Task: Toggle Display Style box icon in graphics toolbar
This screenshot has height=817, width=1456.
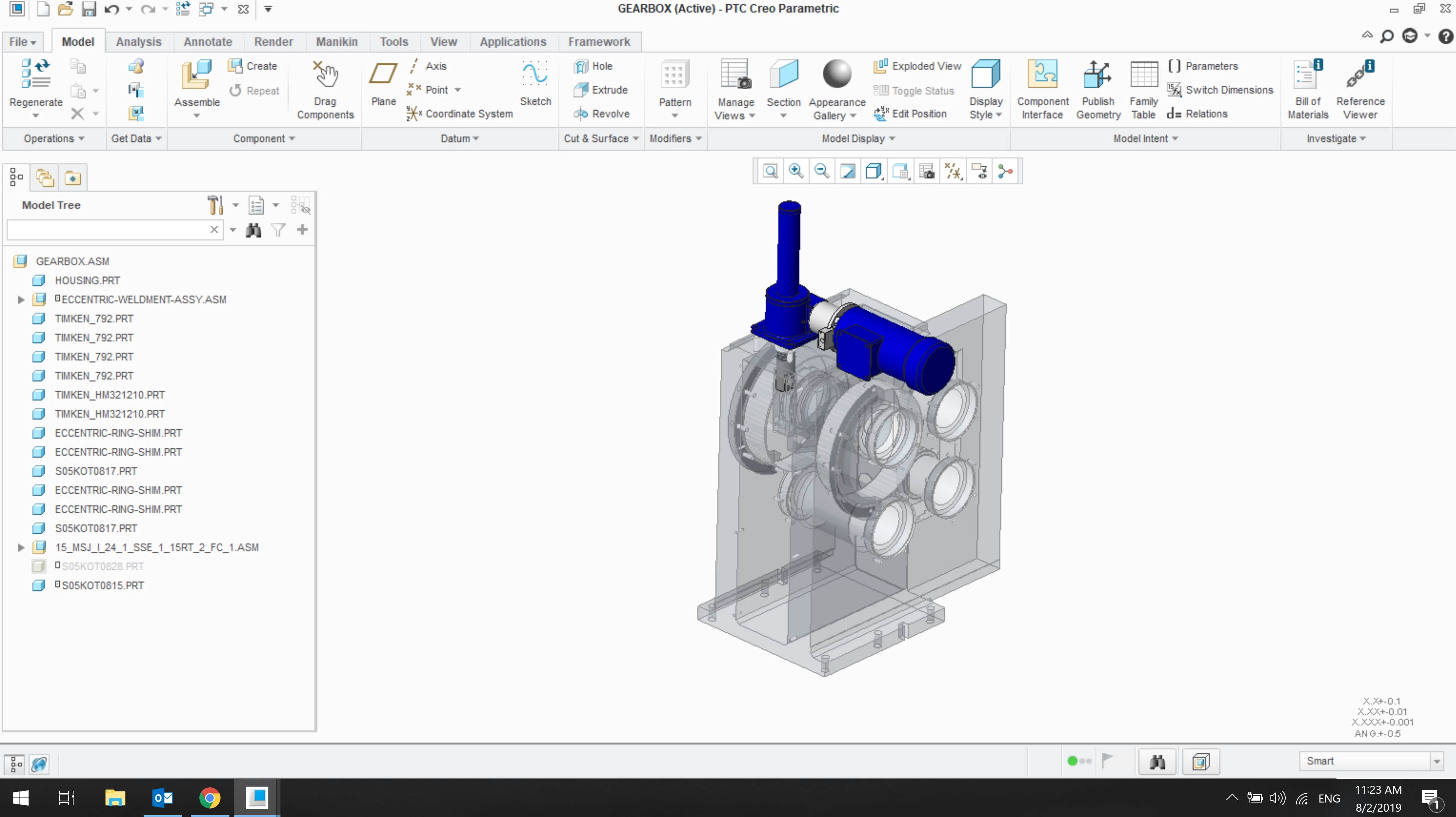Action: point(874,171)
